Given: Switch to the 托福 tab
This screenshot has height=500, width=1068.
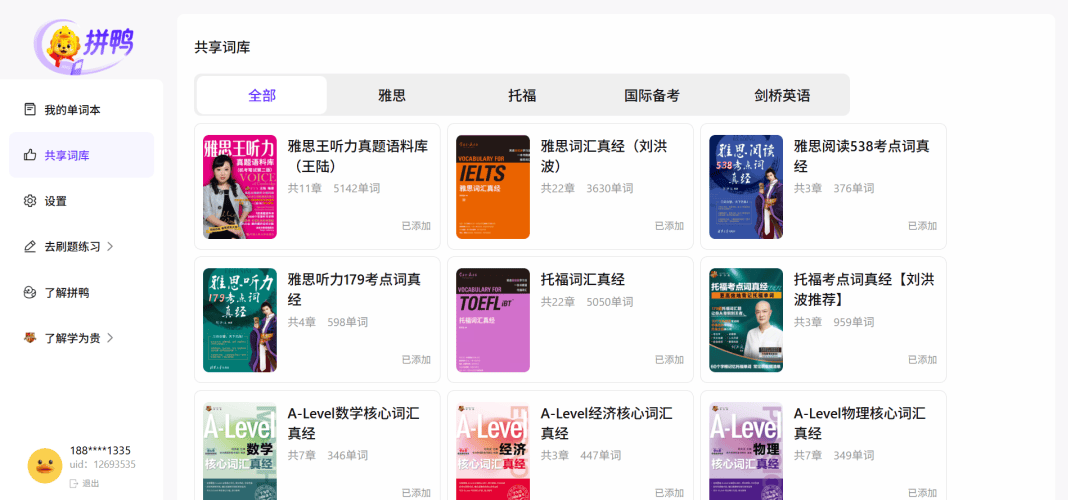Looking at the screenshot, I should point(522,95).
